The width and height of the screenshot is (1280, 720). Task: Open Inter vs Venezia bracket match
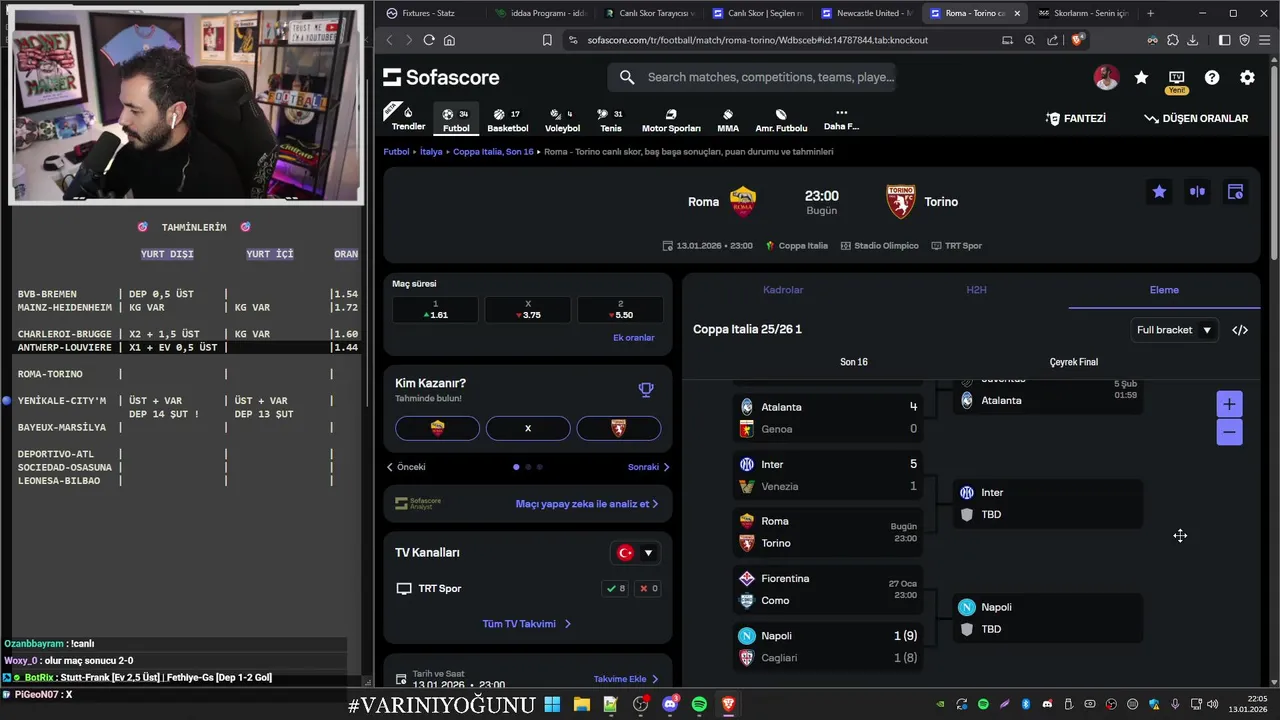tap(828, 475)
